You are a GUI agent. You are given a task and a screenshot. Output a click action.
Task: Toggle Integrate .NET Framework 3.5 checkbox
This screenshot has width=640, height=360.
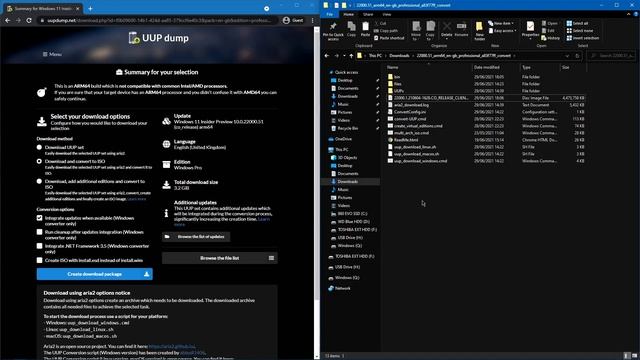(39, 246)
